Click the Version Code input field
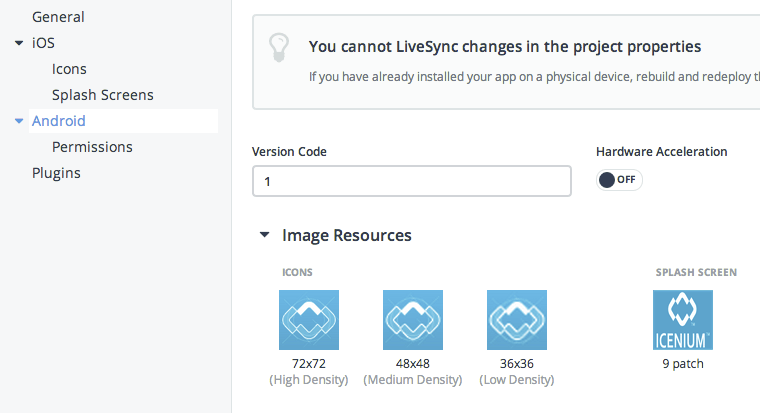The height and width of the screenshot is (413, 760). (411, 181)
